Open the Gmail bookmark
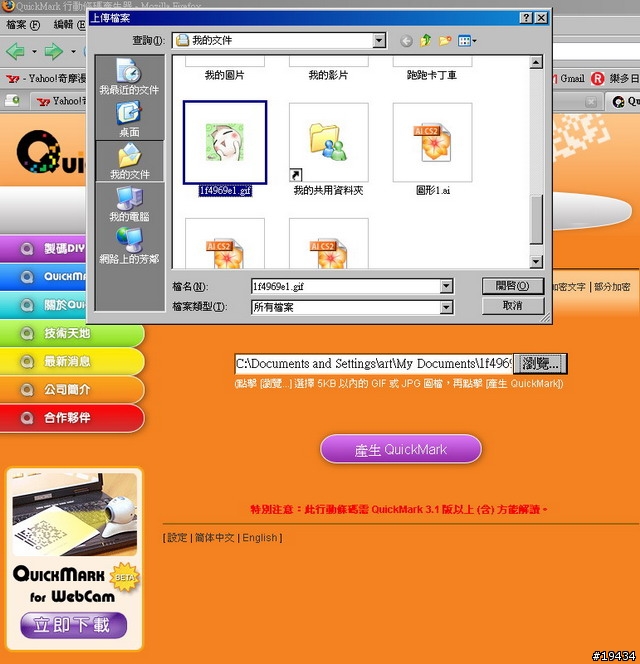 click(x=569, y=78)
